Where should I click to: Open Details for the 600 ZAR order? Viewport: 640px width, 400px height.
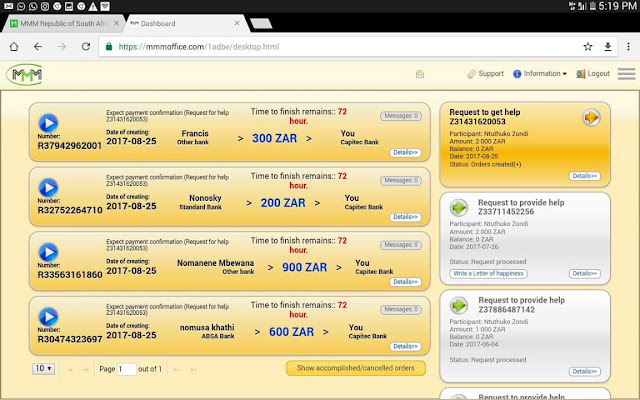coord(405,346)
